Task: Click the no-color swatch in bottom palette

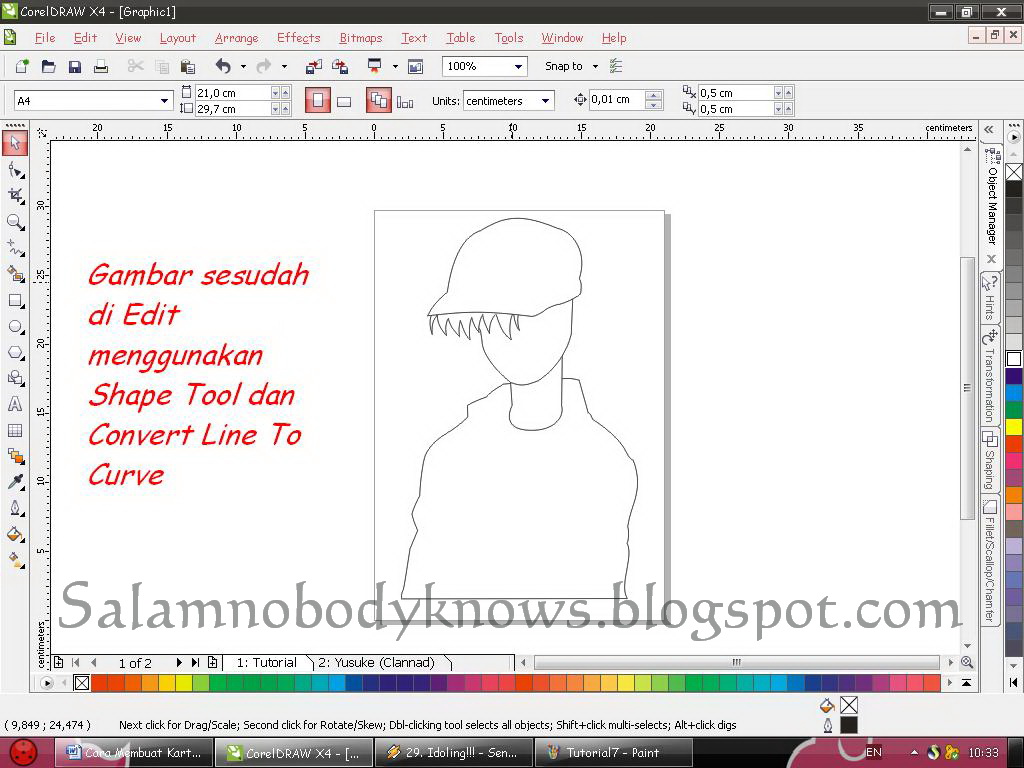Action: click(x=82, y=683)
